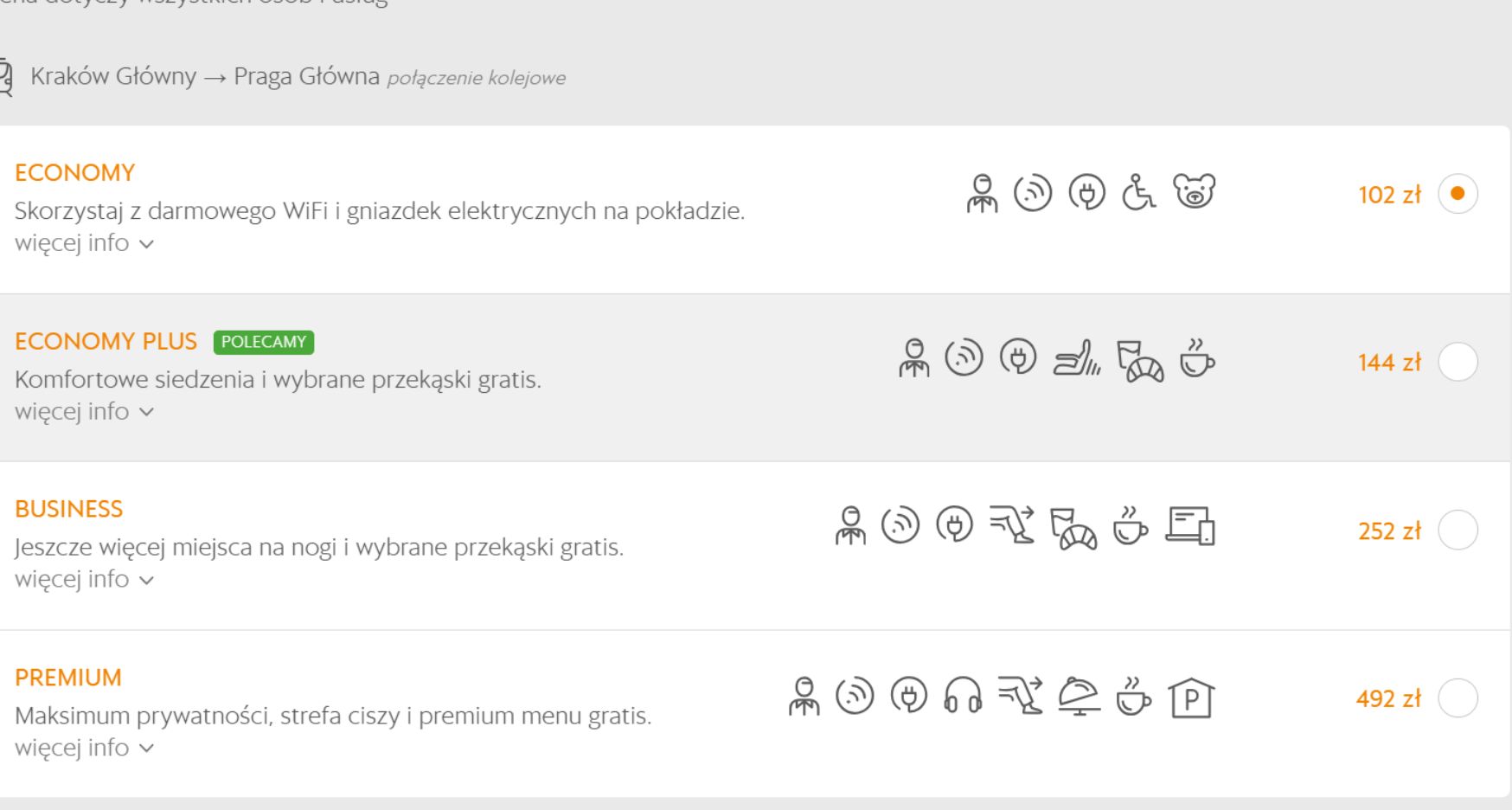Image resolution: width=1512 pixels, height=810 pixels.
Task: Click the laptop and phone icon in Business
Action: [1190, 527]
